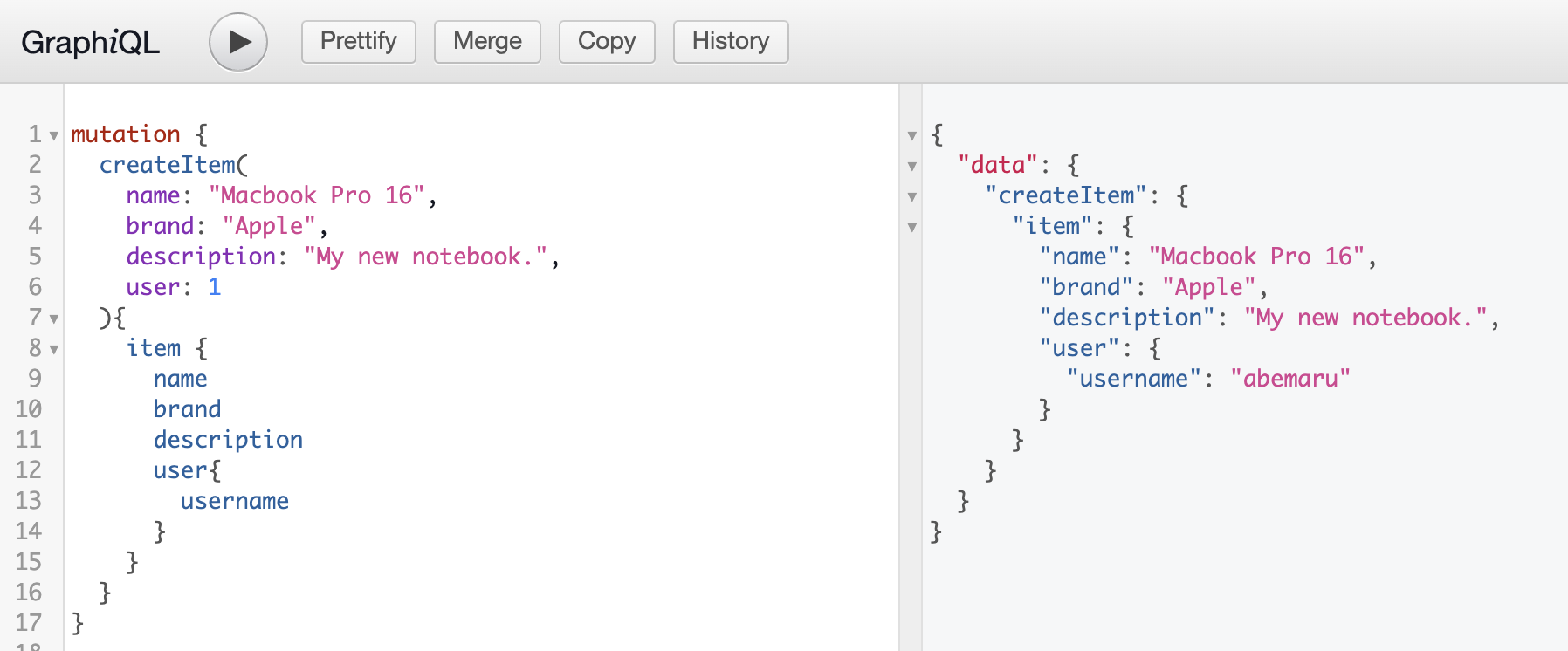The image size is (1568, 651).
Task: Collapse fold arrow at line 7
Action: [54, 319]
